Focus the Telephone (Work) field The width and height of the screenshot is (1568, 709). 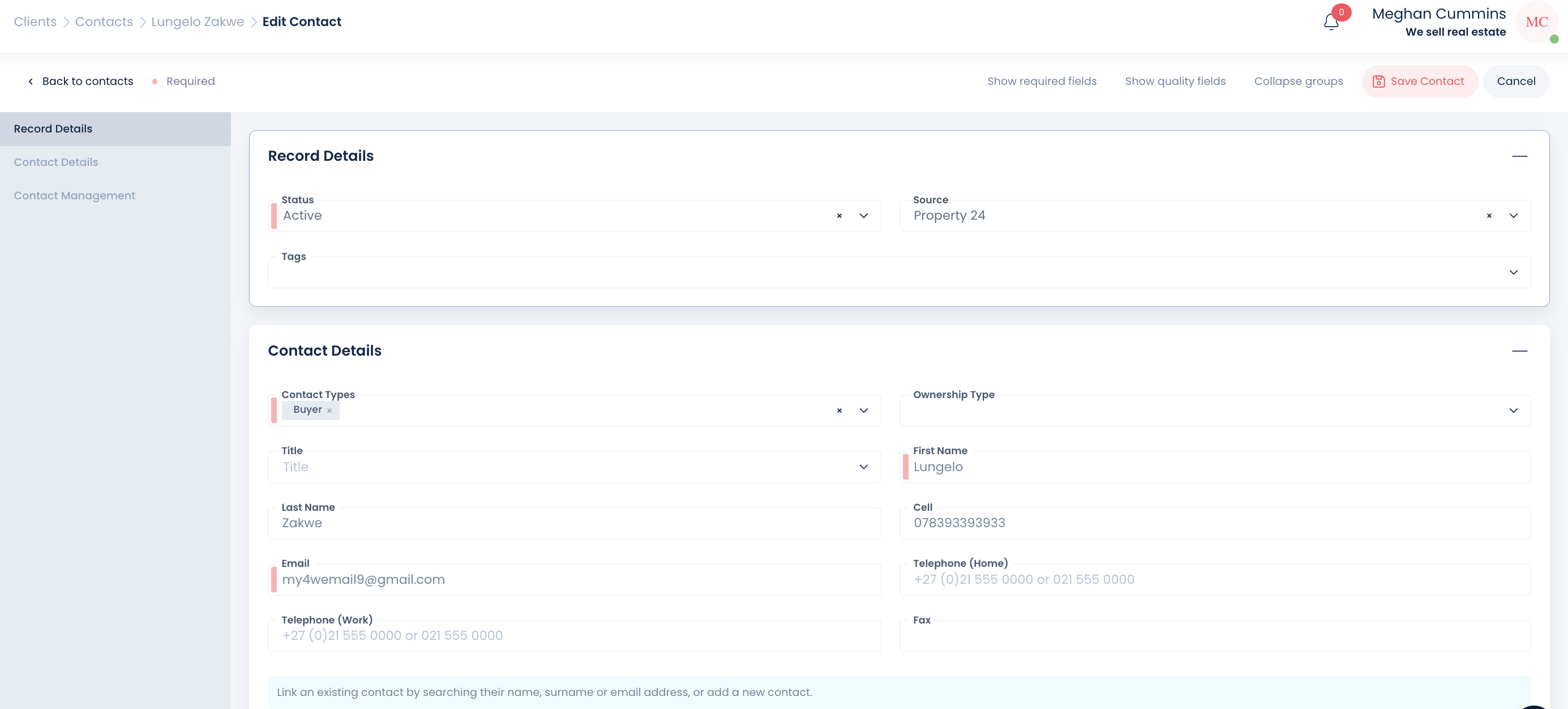(x=574, y=636)
